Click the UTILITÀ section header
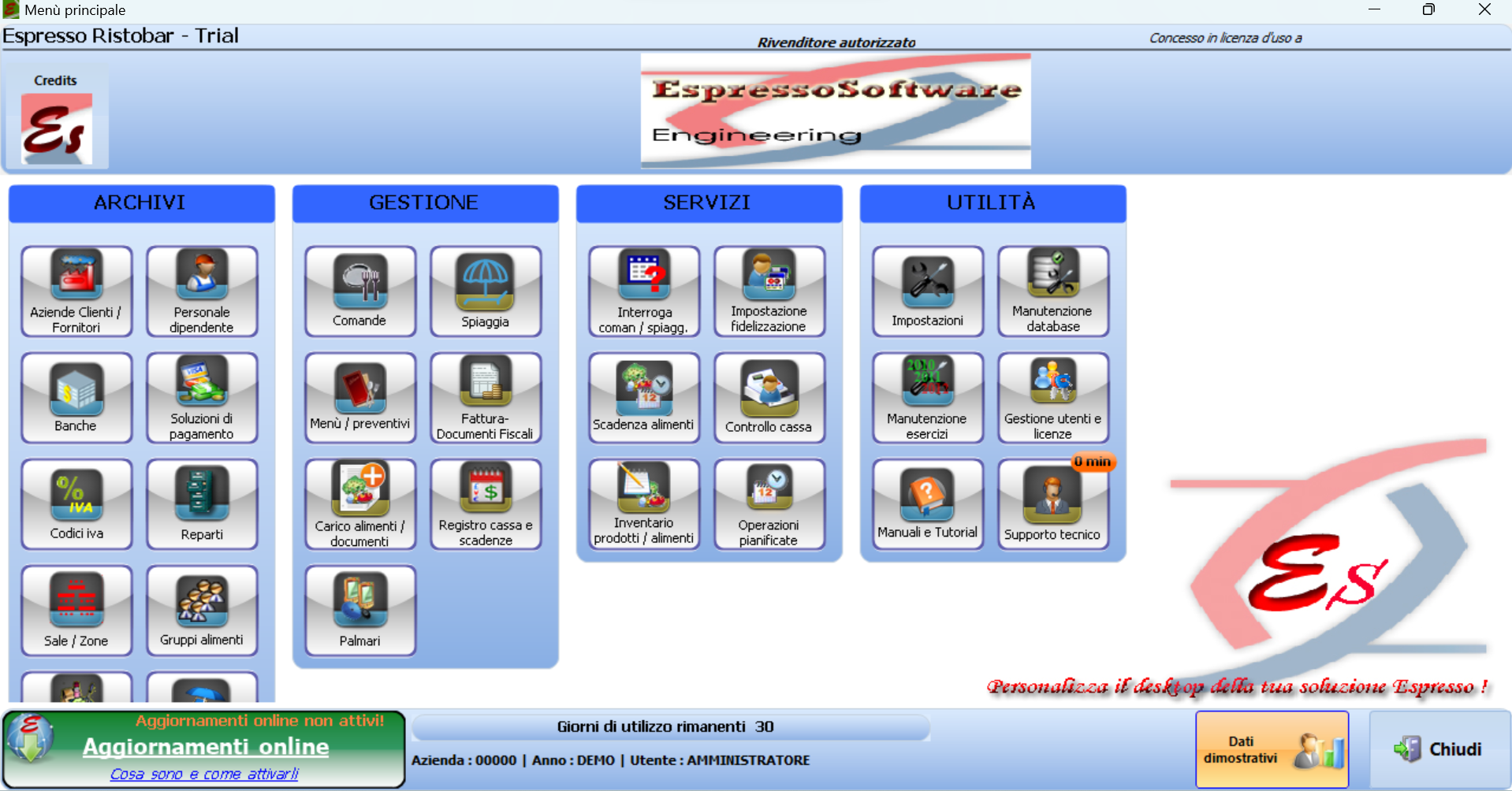1512x791 pixels. pyautogui.click(x=993, y=203)
